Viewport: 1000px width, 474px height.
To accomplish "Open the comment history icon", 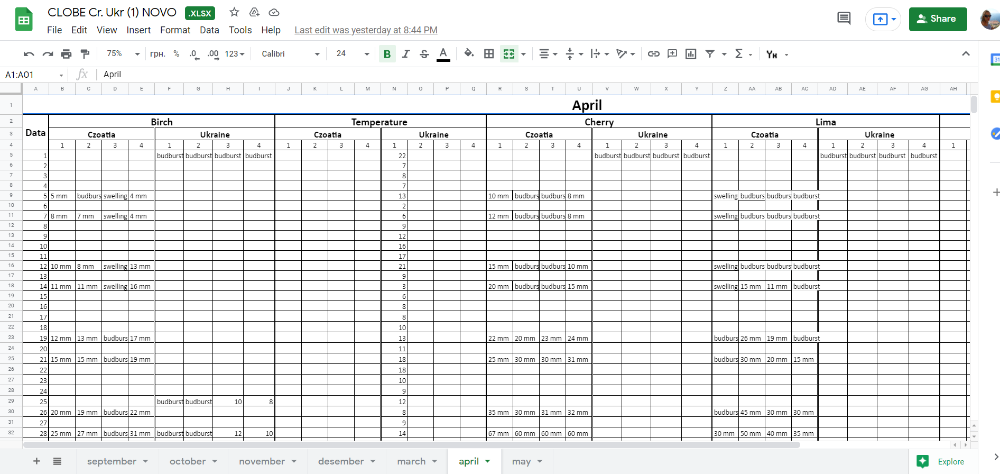I will point(844,18).
